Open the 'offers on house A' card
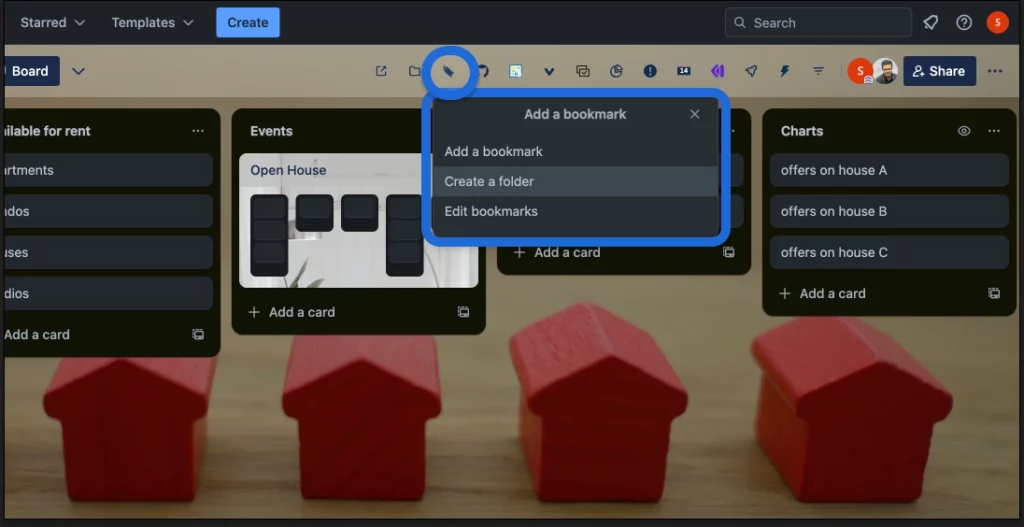1024x527 pixels. (889, 170)
